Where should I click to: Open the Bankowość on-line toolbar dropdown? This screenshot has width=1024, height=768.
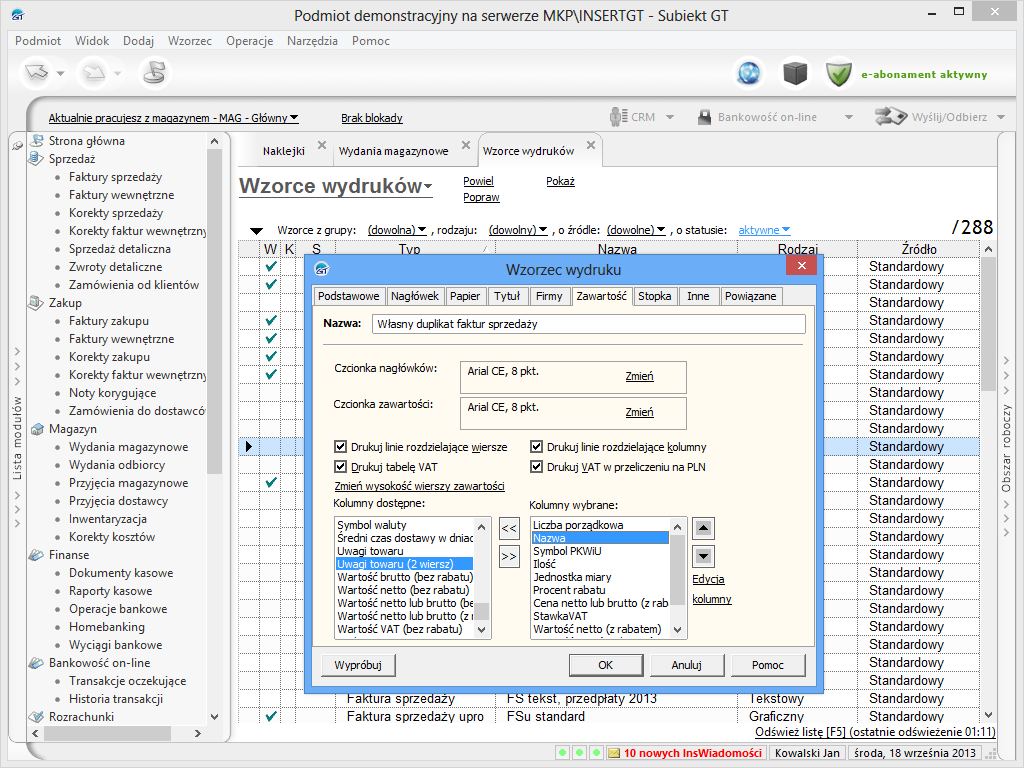848,117
